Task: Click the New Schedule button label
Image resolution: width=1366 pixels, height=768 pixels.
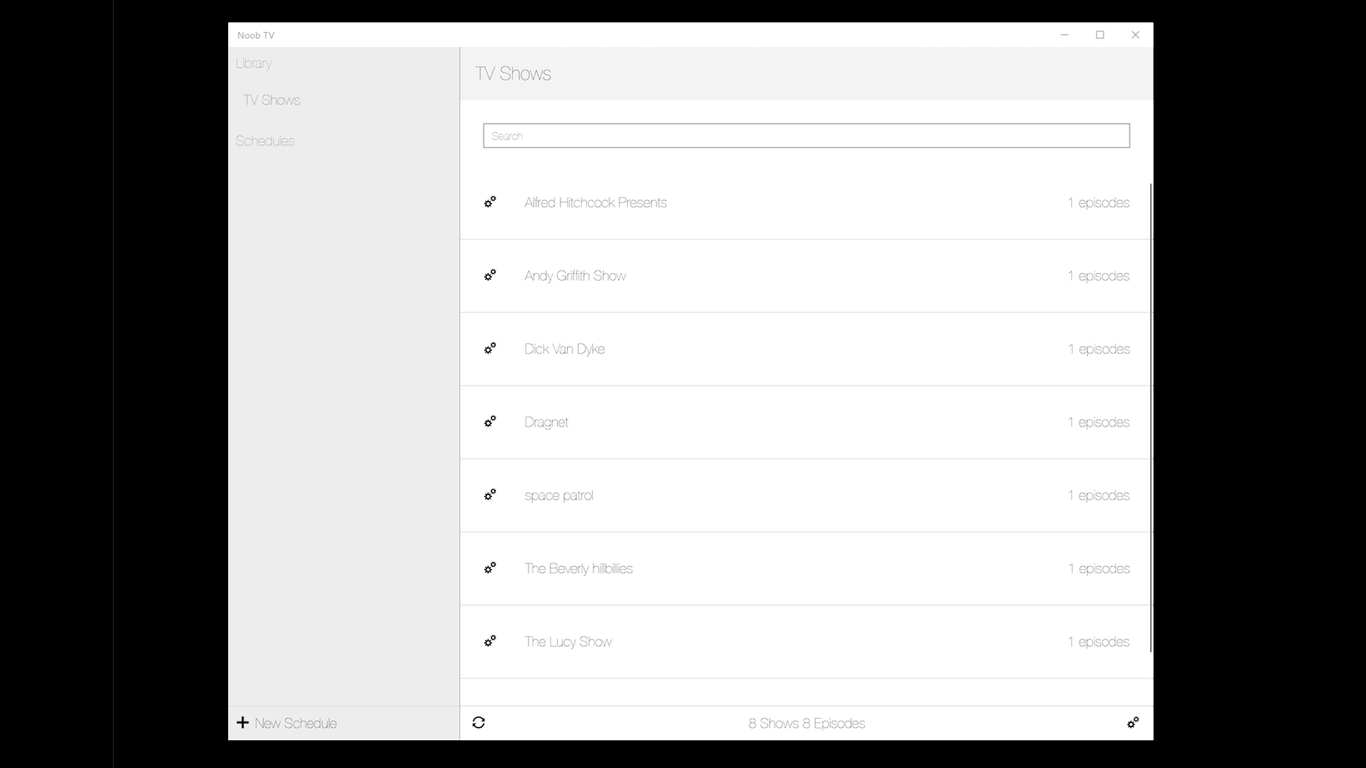Action: [296, 723]
